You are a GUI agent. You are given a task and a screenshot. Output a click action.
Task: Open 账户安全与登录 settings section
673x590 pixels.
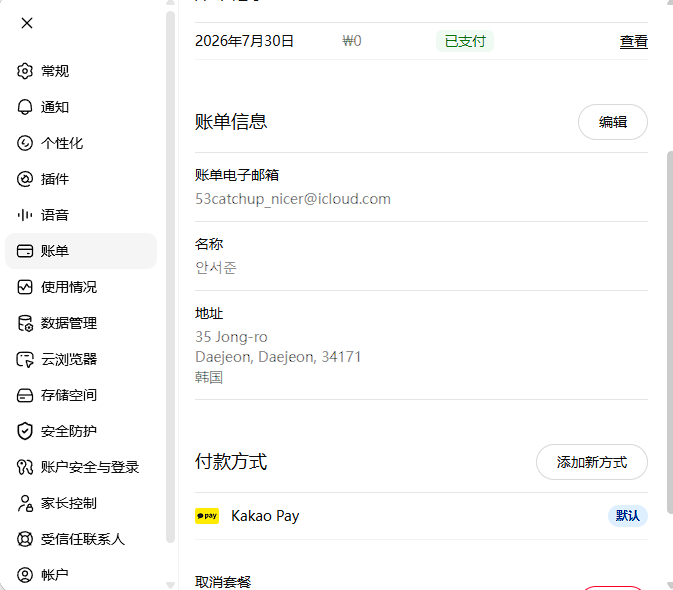[81, 467]
